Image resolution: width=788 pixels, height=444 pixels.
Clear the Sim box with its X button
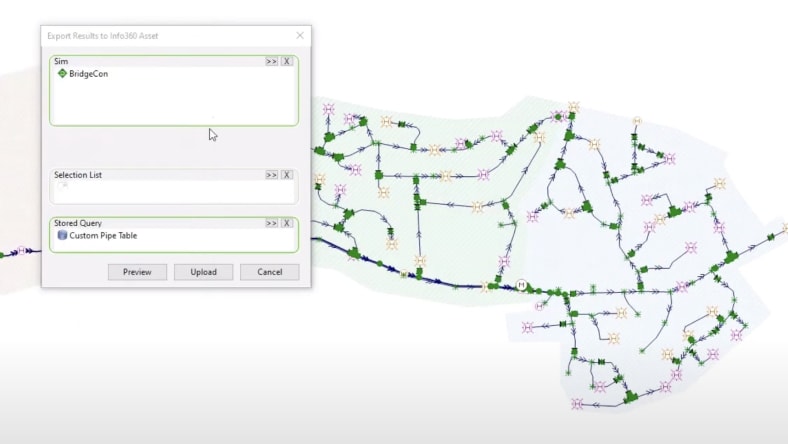287,62
